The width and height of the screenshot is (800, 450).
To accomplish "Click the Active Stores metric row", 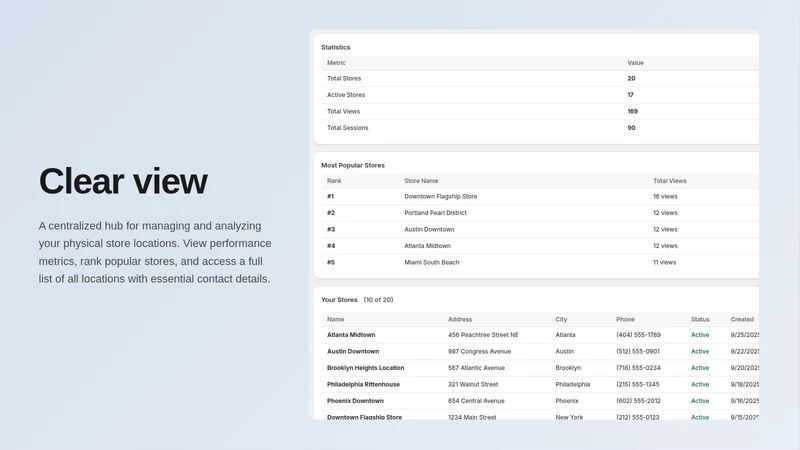I will tap(540, 95).
